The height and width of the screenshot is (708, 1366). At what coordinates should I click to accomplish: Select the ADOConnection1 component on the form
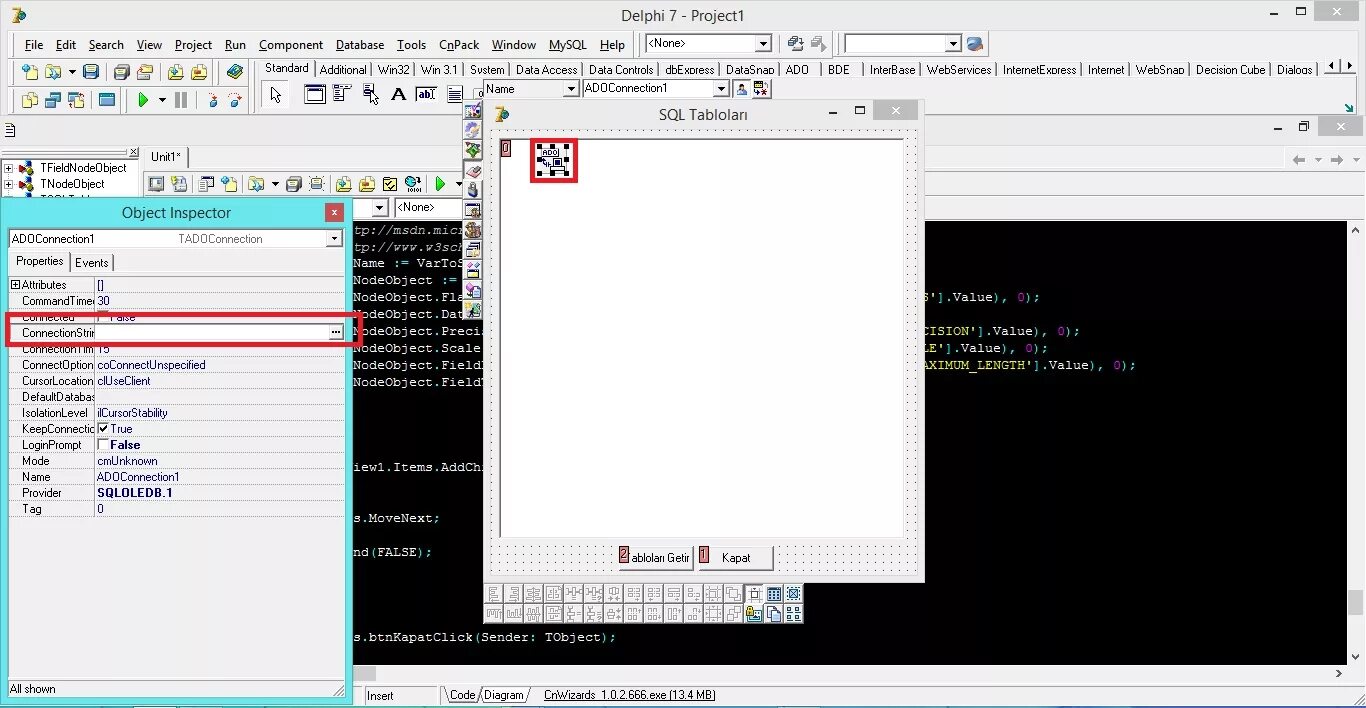click(x=553, y=160)
